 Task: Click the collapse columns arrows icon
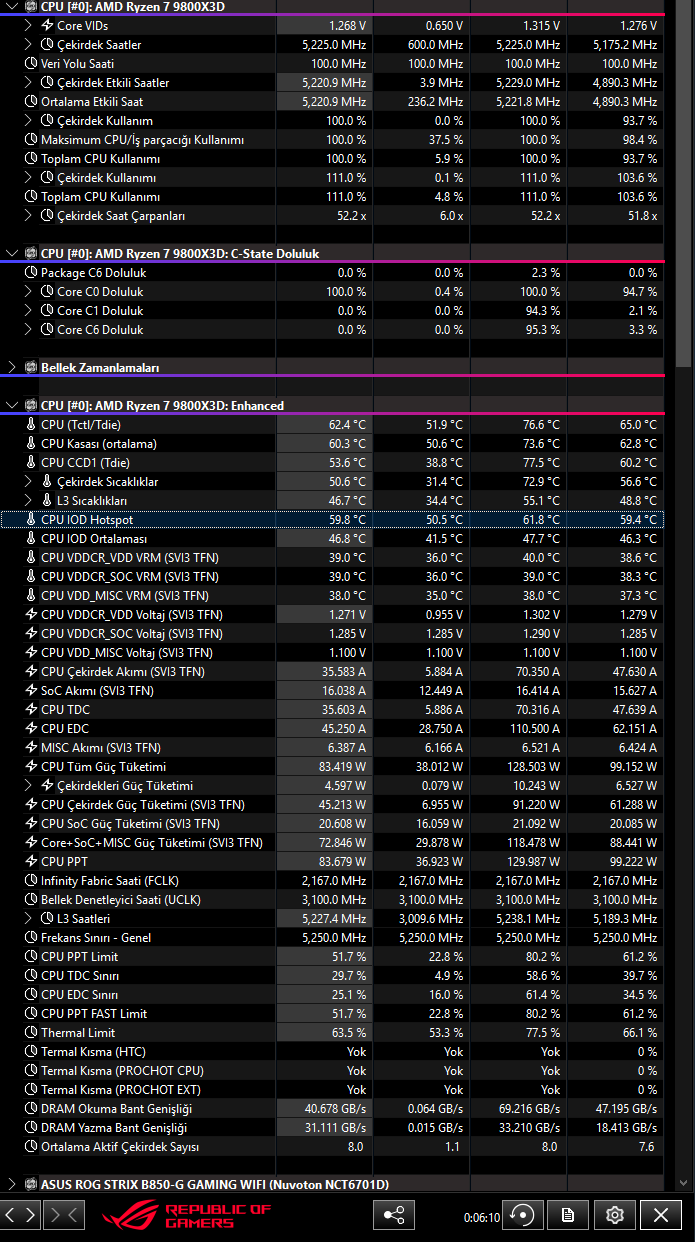coord(64,1215)
